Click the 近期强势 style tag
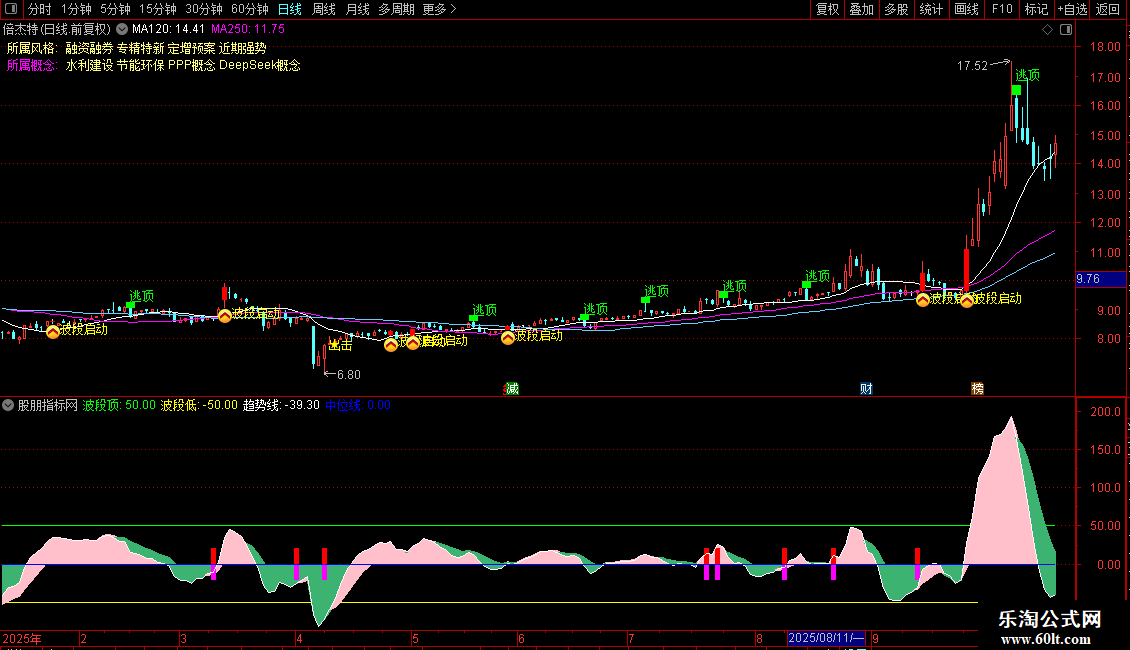 (243, 48)
